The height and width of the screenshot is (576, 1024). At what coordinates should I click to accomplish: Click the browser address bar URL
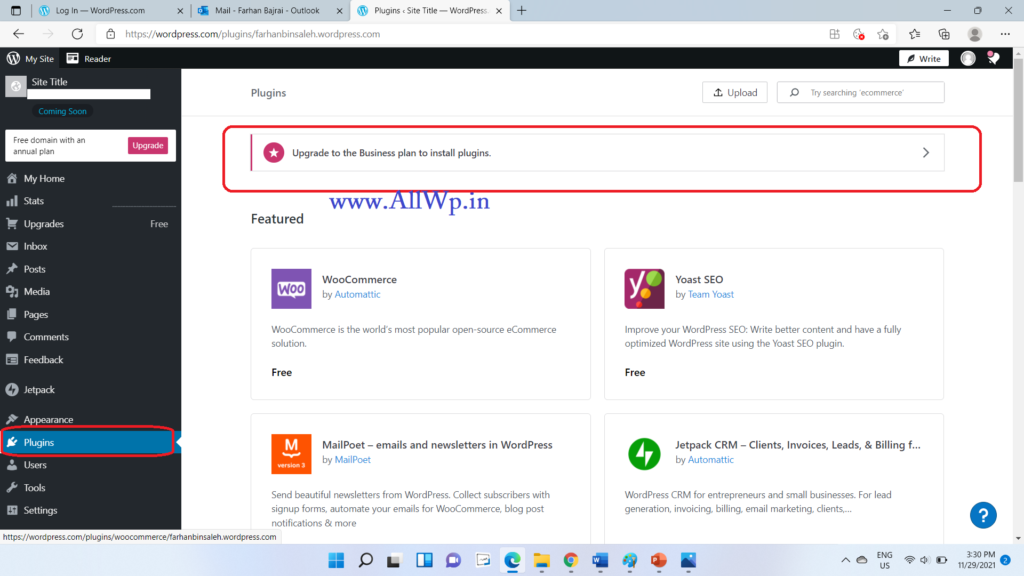click(x=253, y=34)
